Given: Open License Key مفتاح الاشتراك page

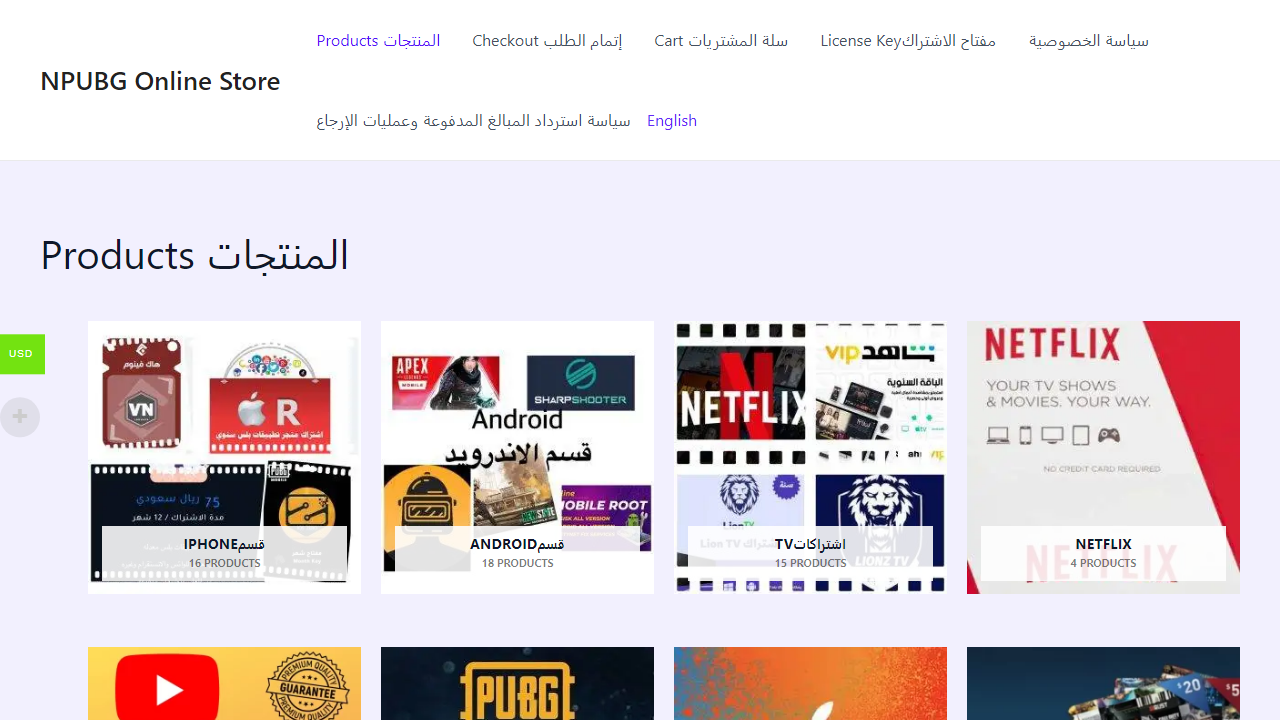Looking at the screenshot, I should point(908,41).
